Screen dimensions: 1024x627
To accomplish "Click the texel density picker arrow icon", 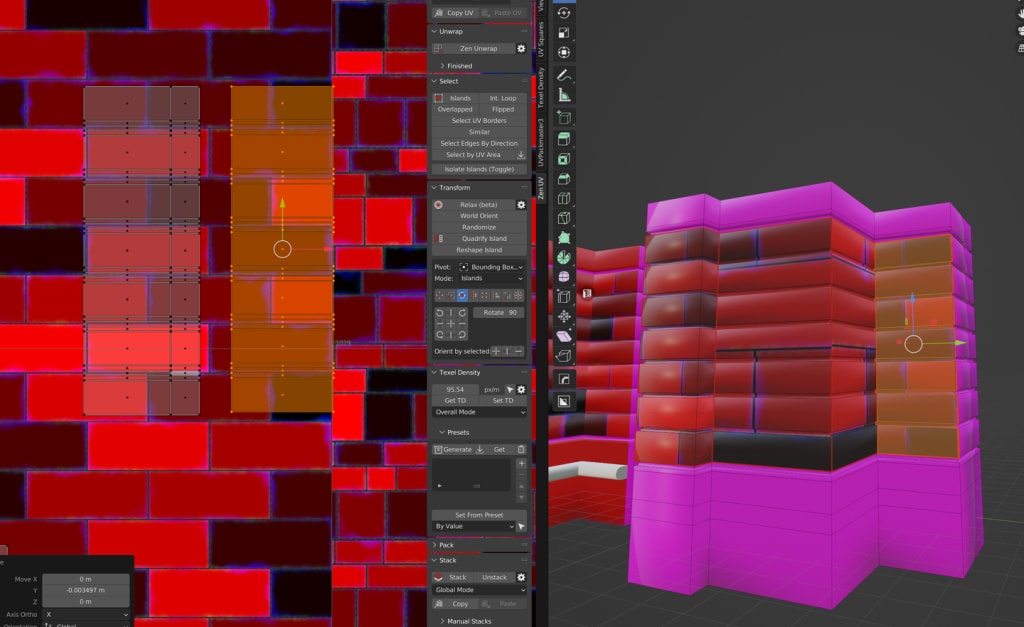I will (510, 389).
